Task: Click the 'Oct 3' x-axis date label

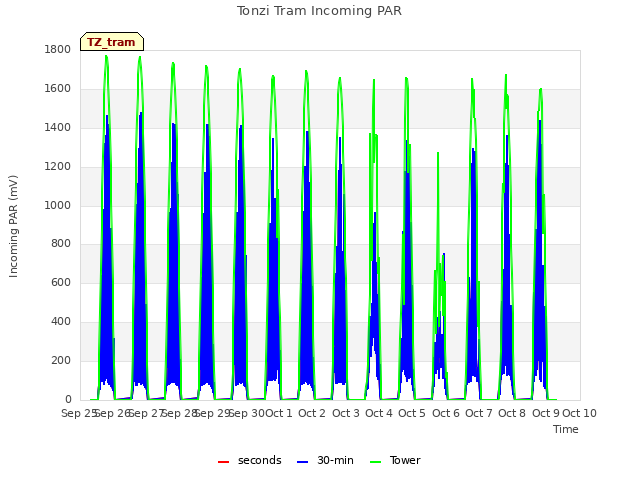Action: click(x=346, y=413)
